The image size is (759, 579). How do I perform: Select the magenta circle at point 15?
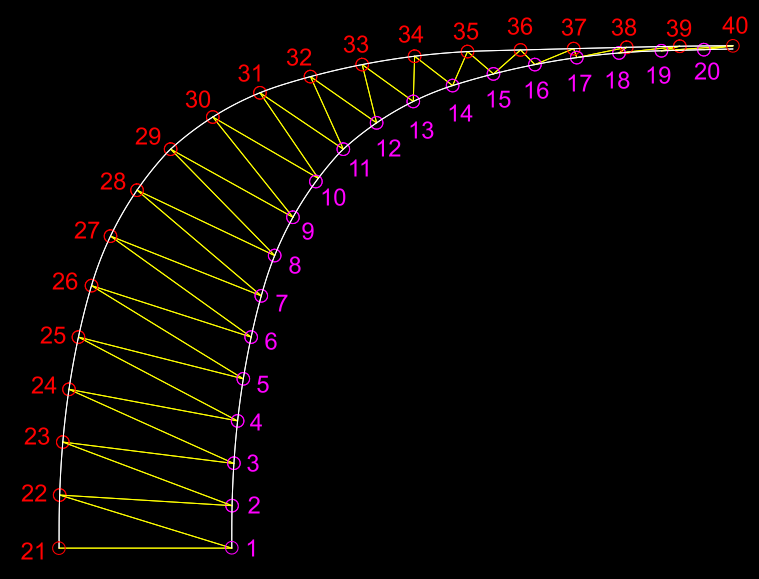(x=494, y=73)
